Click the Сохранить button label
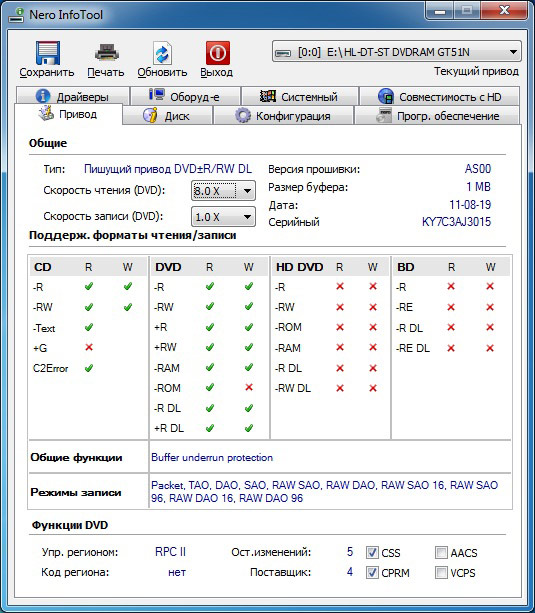This screenshot has width=535, height=613. click(x=47, y=73)
